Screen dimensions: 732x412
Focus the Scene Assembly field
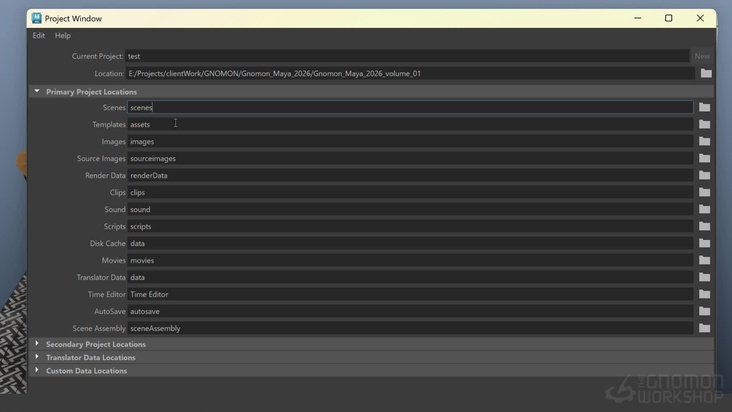pos(410,328)
